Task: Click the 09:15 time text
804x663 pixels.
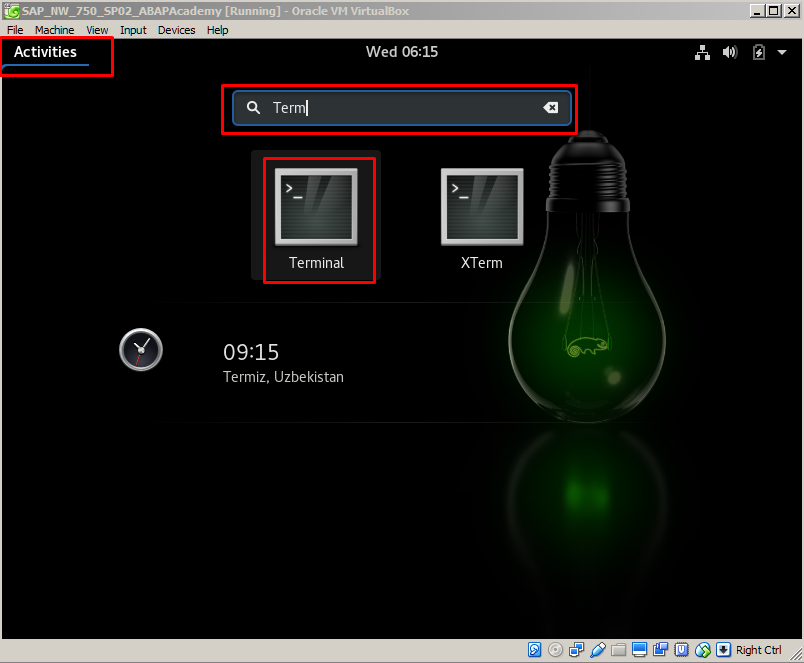Action: tap(251, 352)
